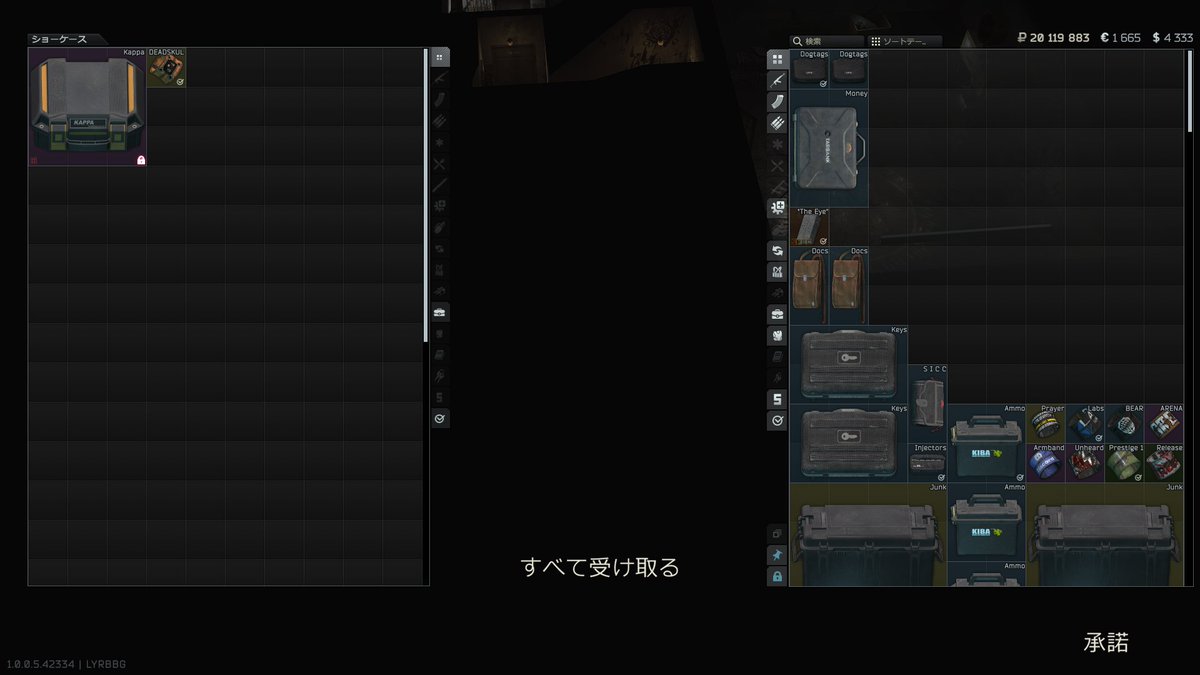The image size is (1200, 675).
Task: Open the S I C C pouch
Action: 928,404
